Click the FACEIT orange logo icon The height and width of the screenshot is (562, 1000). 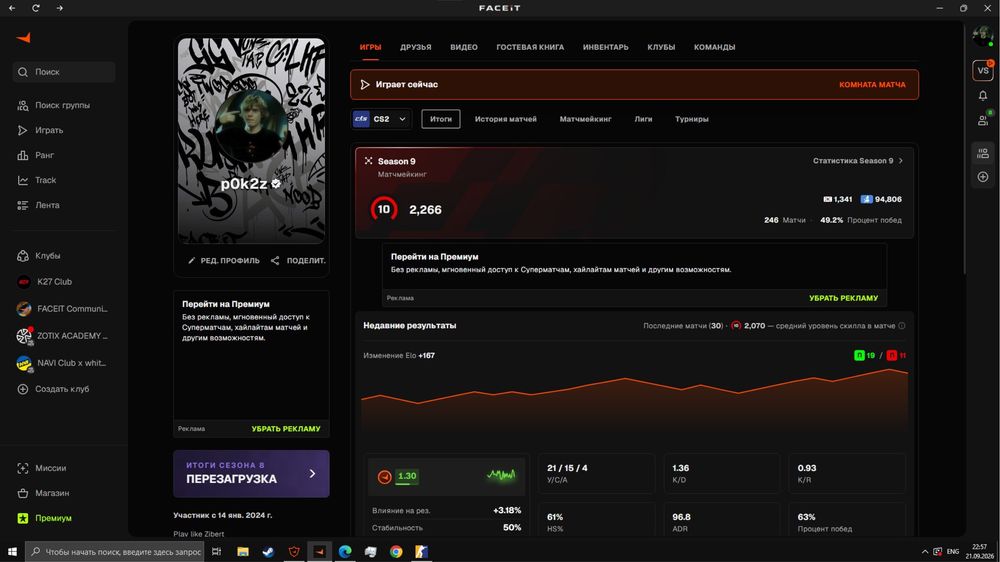click(x=24, y=38)
